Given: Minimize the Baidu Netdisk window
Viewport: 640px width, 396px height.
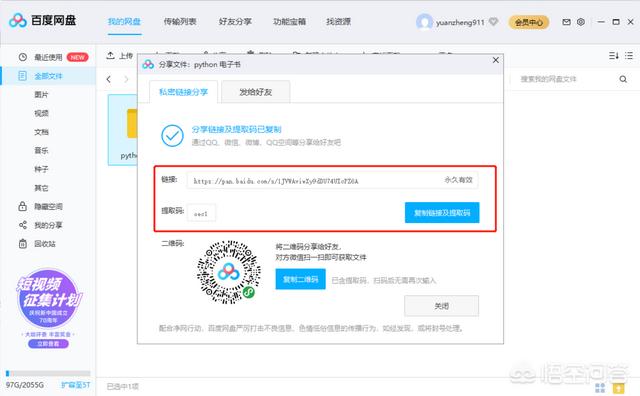Looking at the screenshot, I should (601, 22).
